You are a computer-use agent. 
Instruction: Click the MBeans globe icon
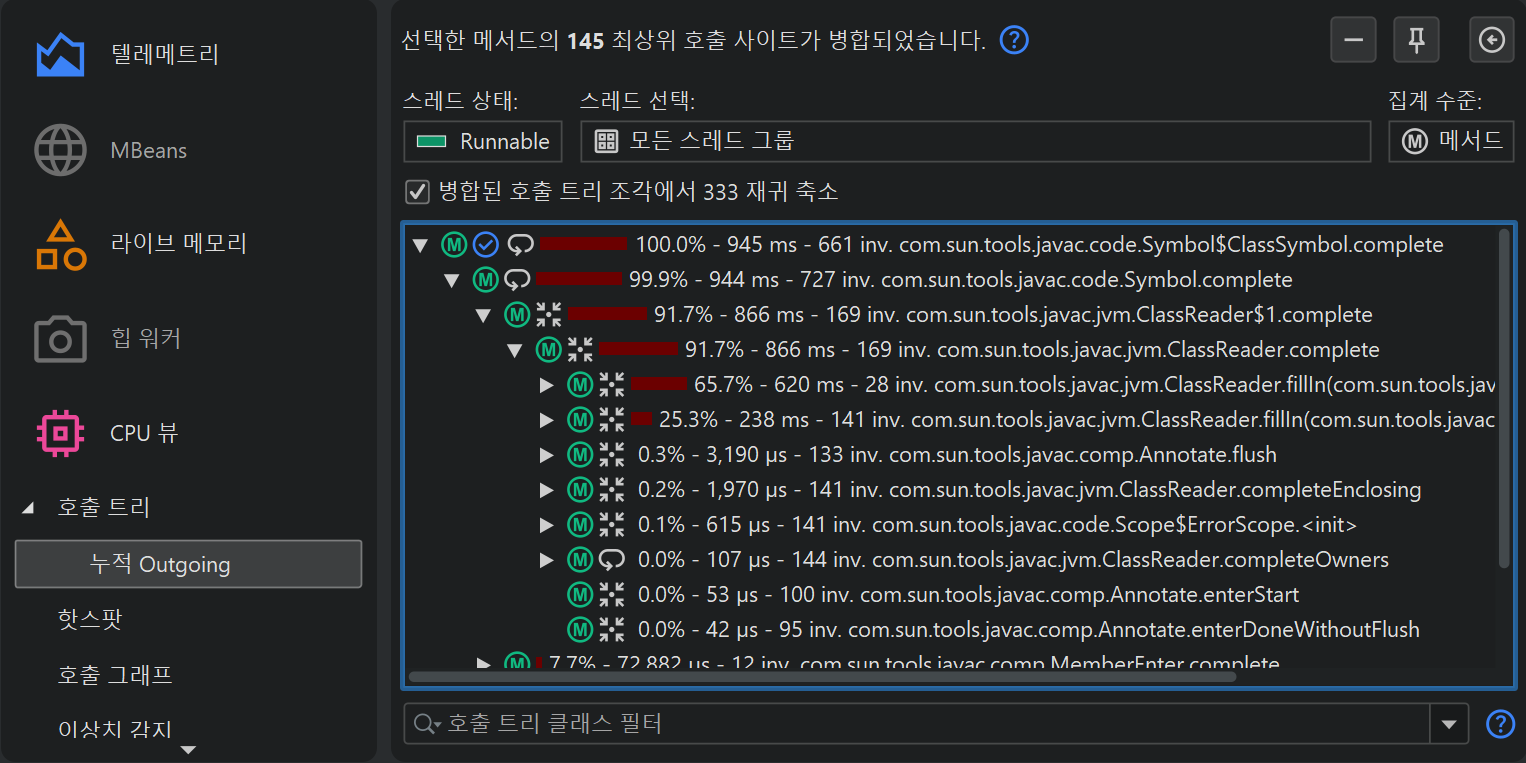click(60, 151)
